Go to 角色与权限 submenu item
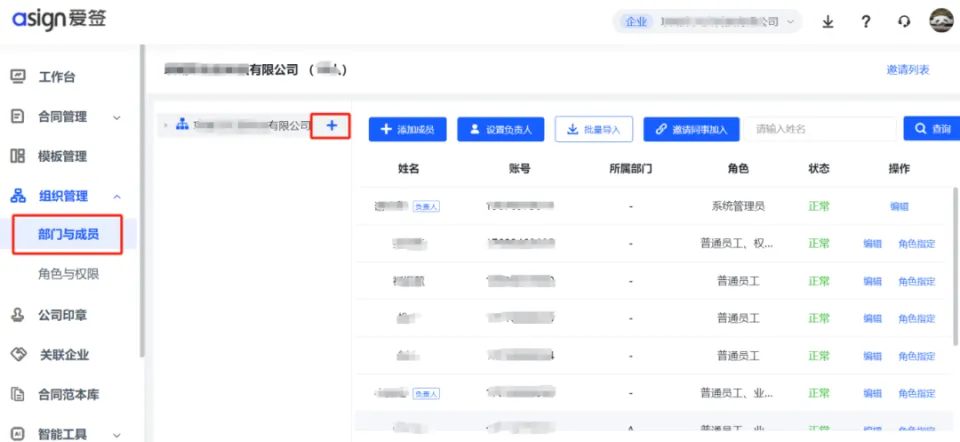960x442 pixels. 68,274
